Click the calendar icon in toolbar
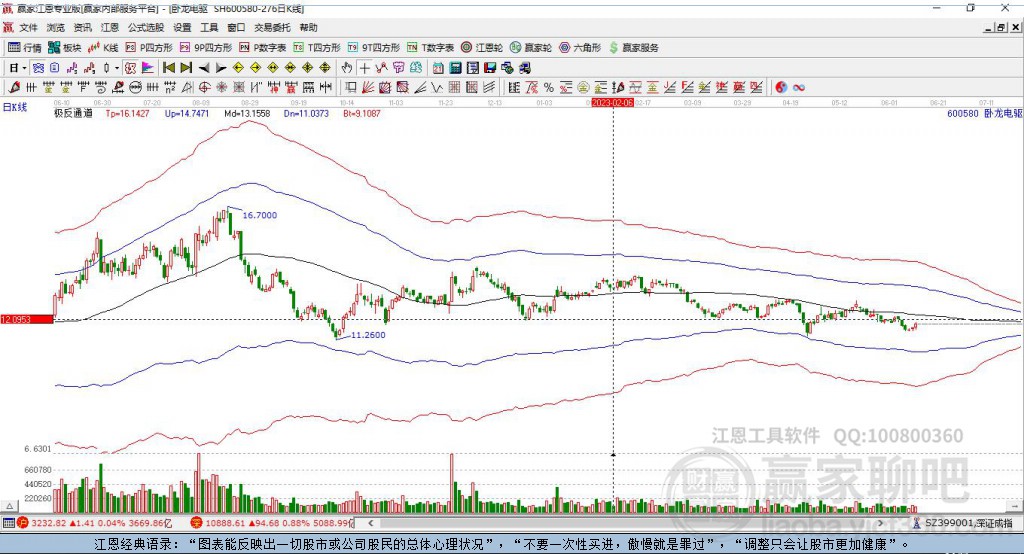This screenshot has height=554, width=1024. pos(438,68)
